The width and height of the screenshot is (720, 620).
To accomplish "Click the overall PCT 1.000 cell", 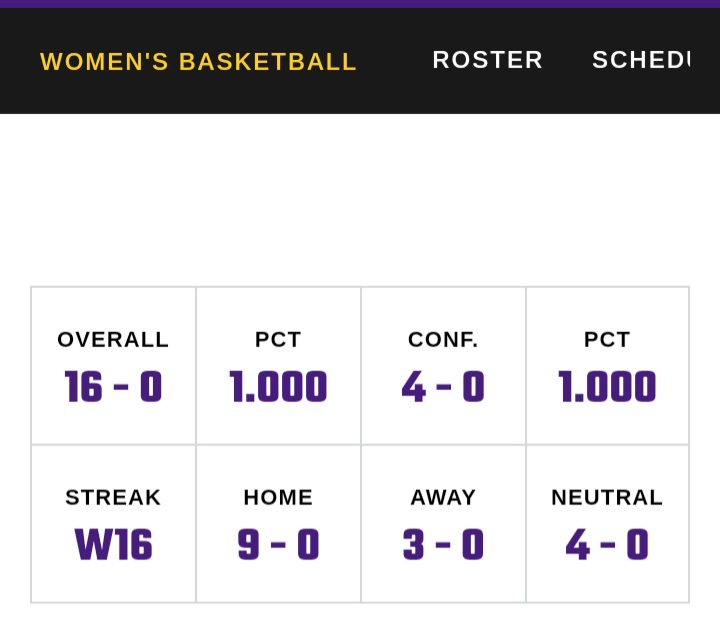I will click(x=278, y=366).
